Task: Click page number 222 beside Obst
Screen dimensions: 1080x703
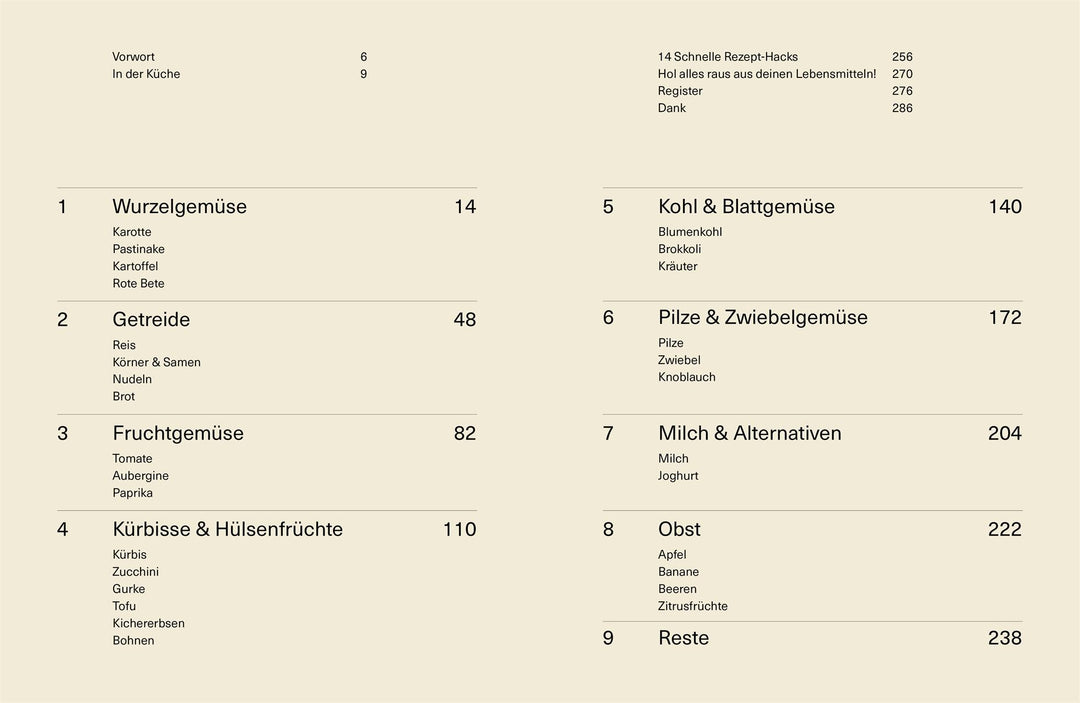Action: pos(1004,529)
